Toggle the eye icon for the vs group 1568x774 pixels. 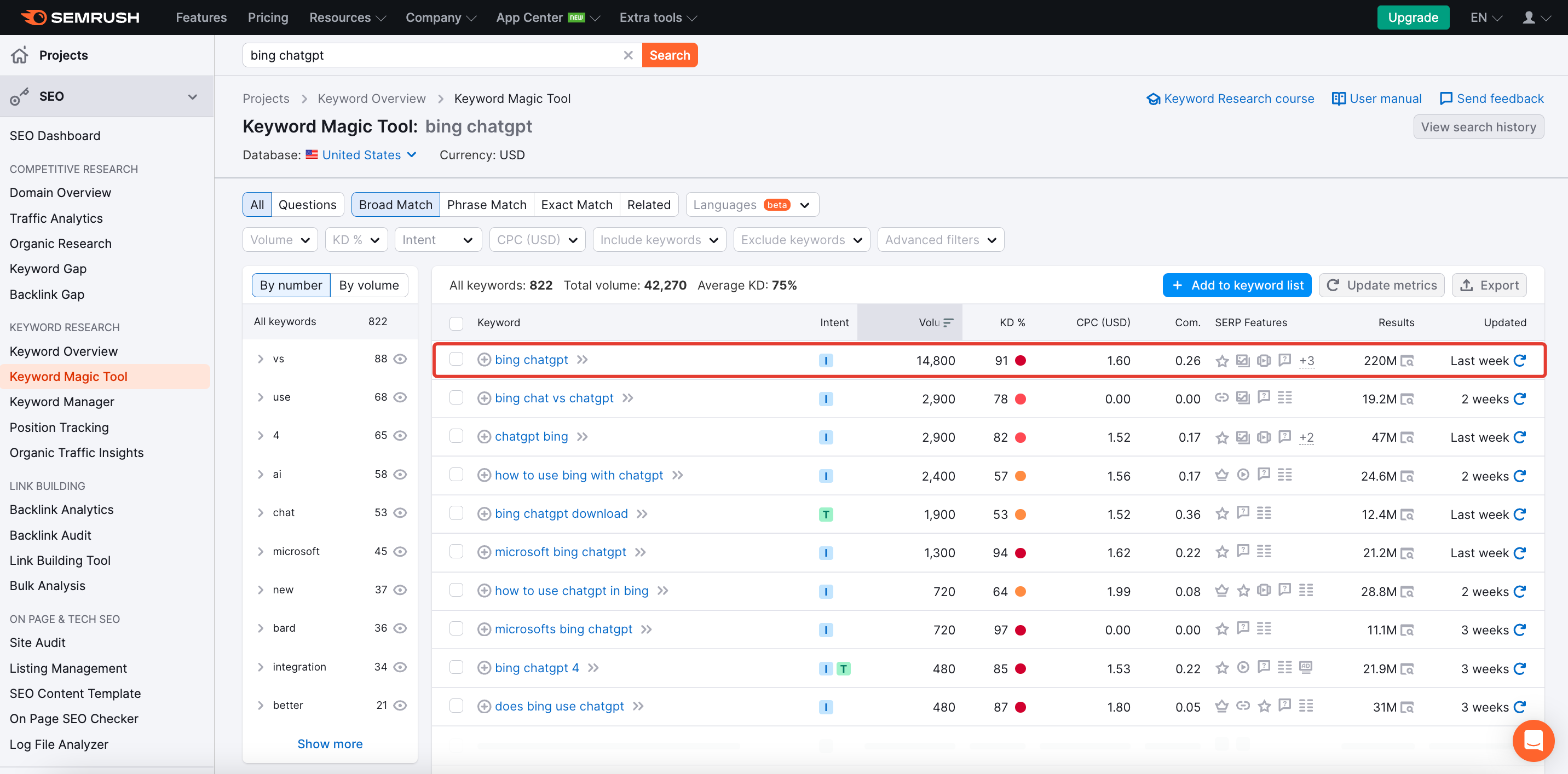click(x=400, y=359)
